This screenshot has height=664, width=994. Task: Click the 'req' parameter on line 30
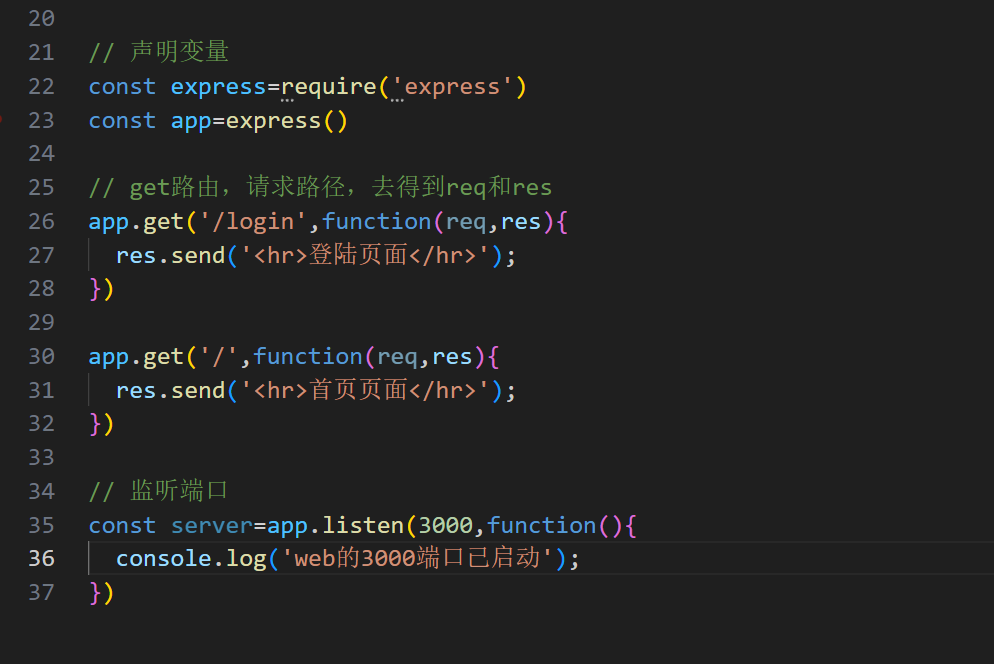click(397, 357)
